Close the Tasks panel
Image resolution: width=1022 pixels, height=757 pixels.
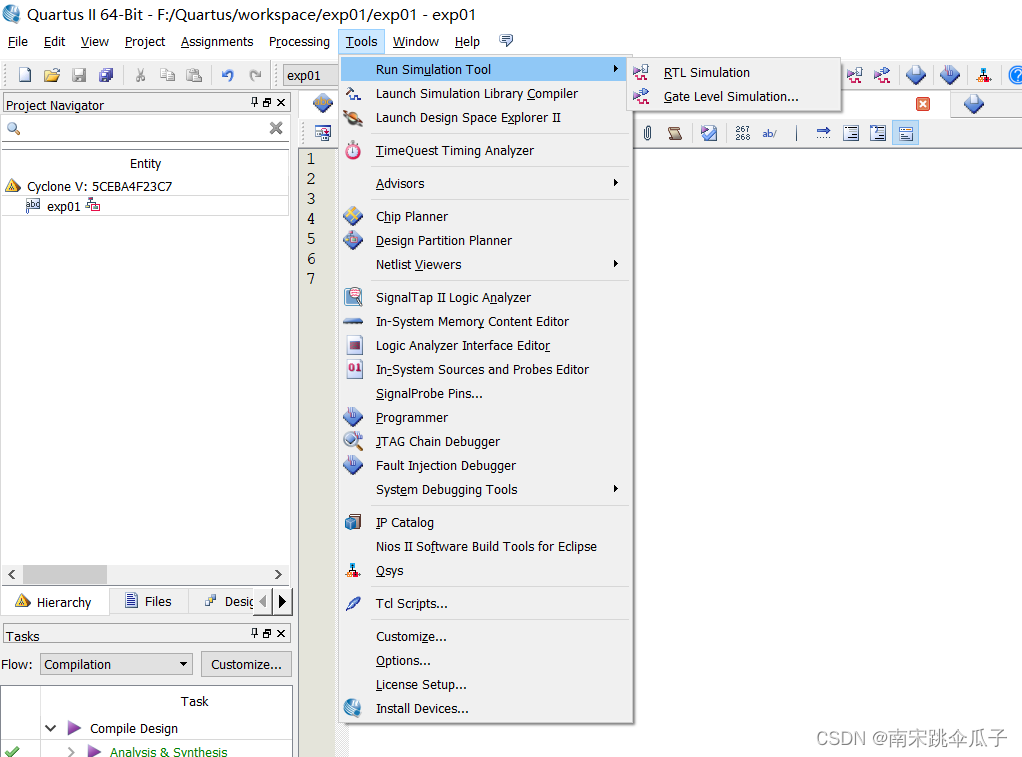click(281, 633)
